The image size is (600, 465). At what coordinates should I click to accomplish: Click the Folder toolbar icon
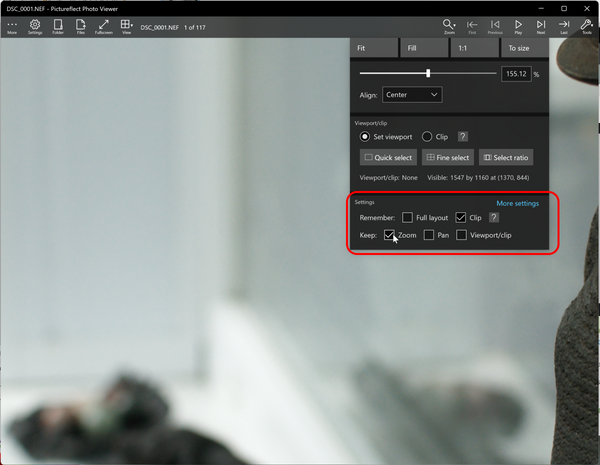(58, 26)
